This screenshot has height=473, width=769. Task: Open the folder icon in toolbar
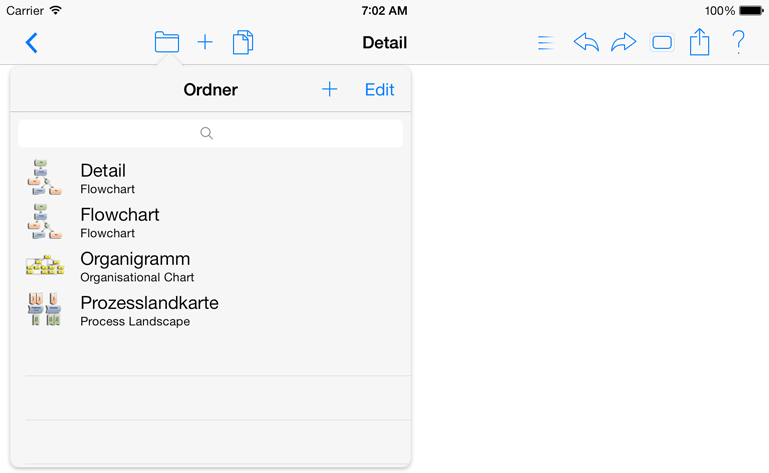[x=167, y=42]
